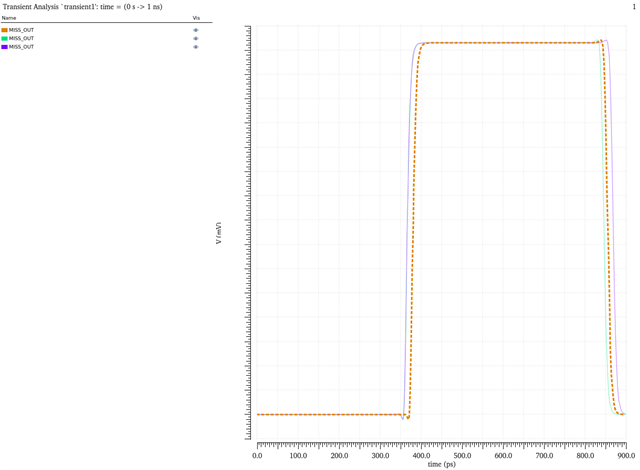Click the 900.0 tick on time axis

(625, 455)
